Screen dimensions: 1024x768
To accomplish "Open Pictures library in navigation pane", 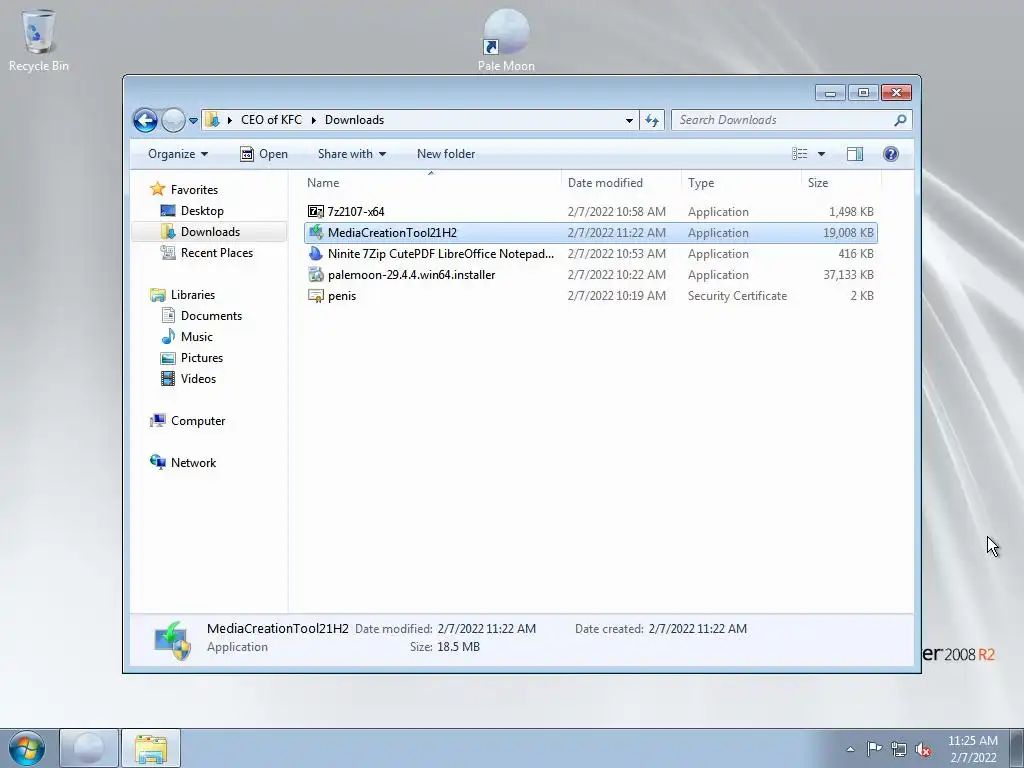I will [x=202, y=358].
